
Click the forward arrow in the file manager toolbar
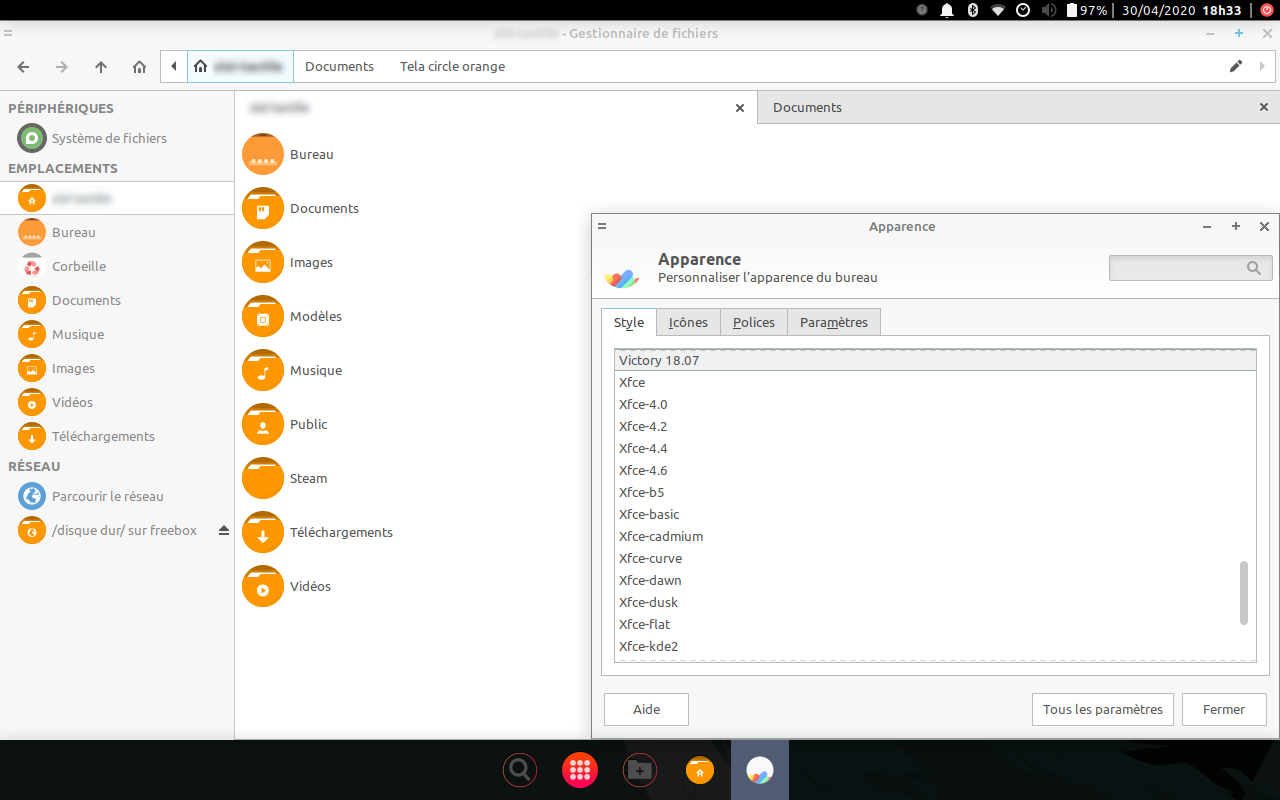(62, 67)
